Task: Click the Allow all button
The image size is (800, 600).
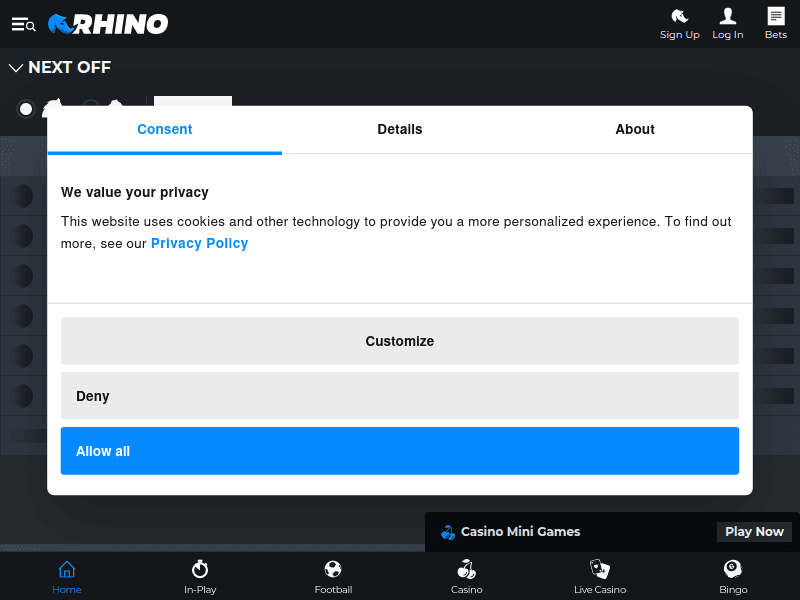Action: click(x=399, y=451)
